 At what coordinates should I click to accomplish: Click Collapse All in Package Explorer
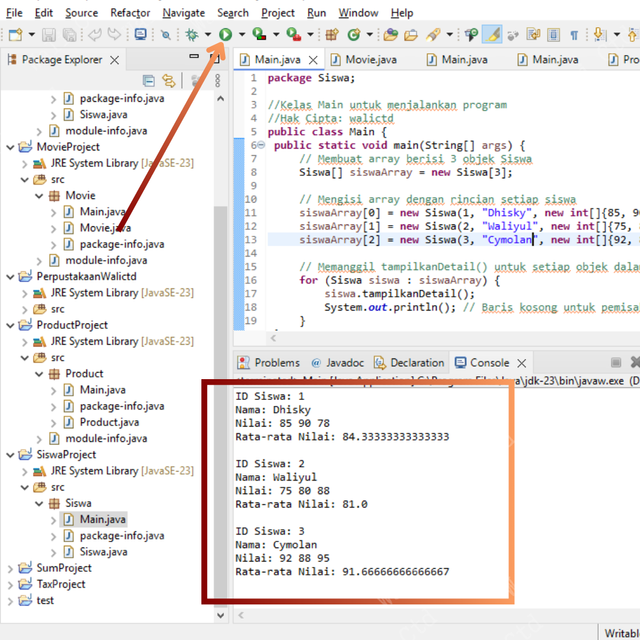[149, 81]
